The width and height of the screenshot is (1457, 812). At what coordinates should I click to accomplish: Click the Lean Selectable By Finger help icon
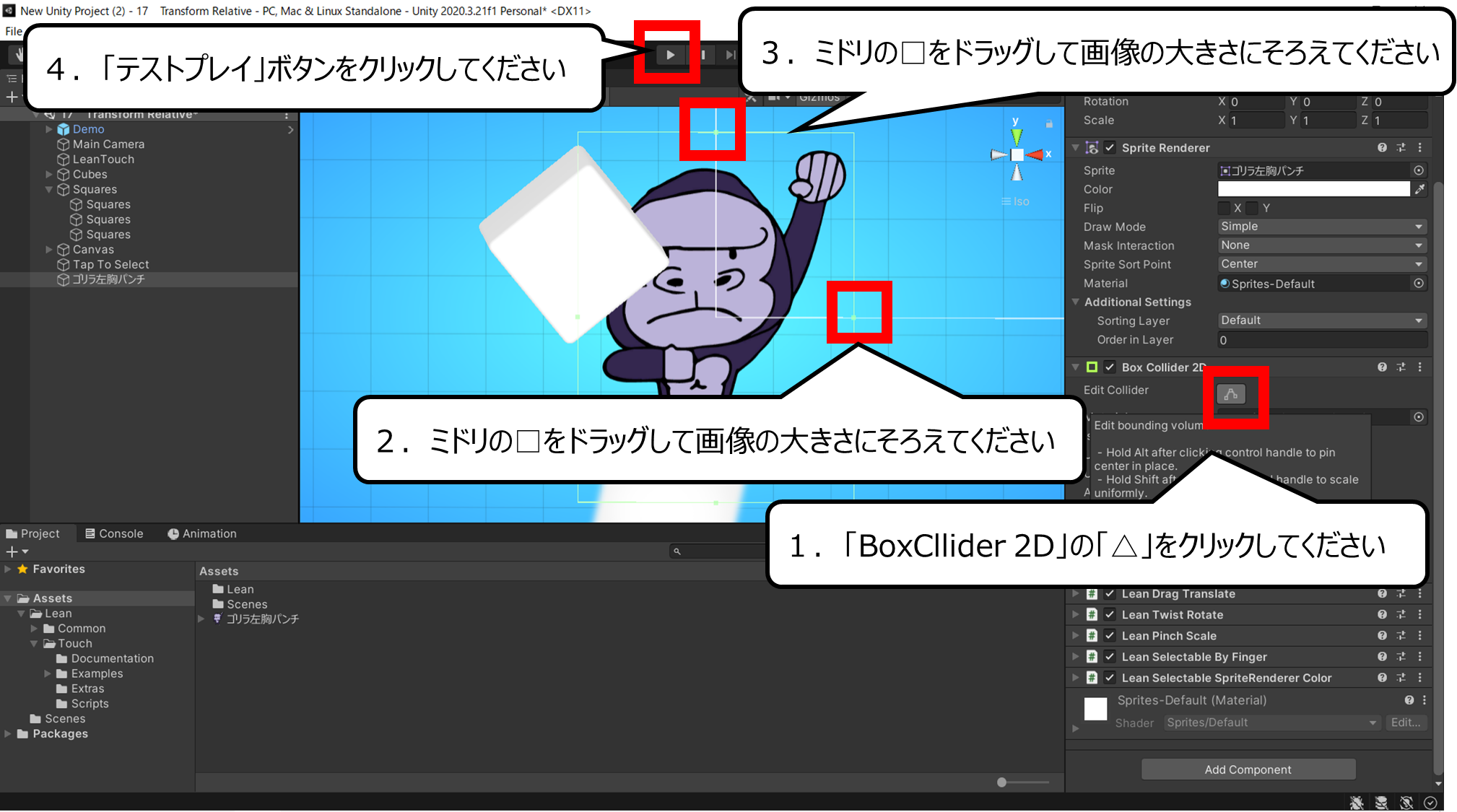click(x=1382, y=656)
